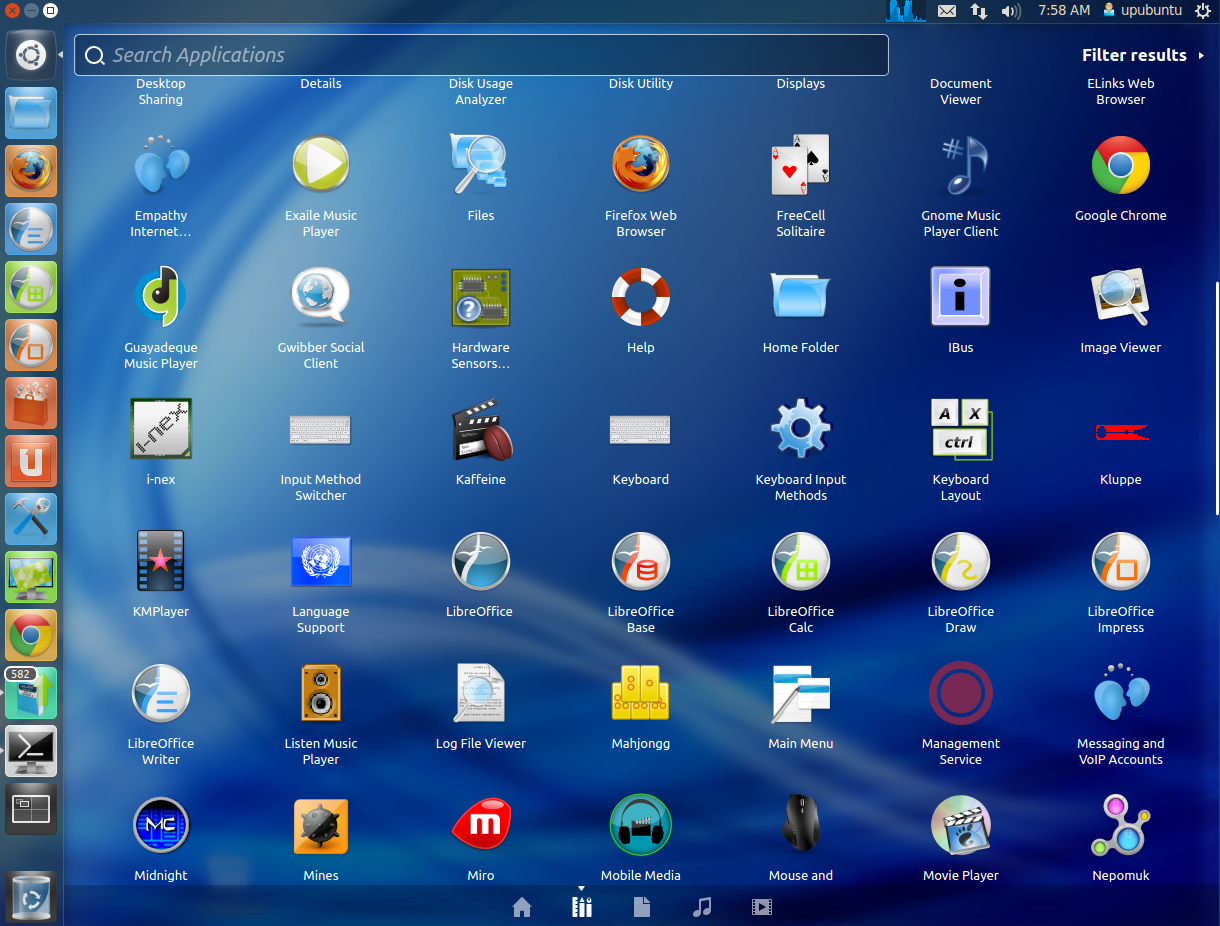
Task: Open the volume indicator in the top panel
Action: click(x=1010, y=11)
